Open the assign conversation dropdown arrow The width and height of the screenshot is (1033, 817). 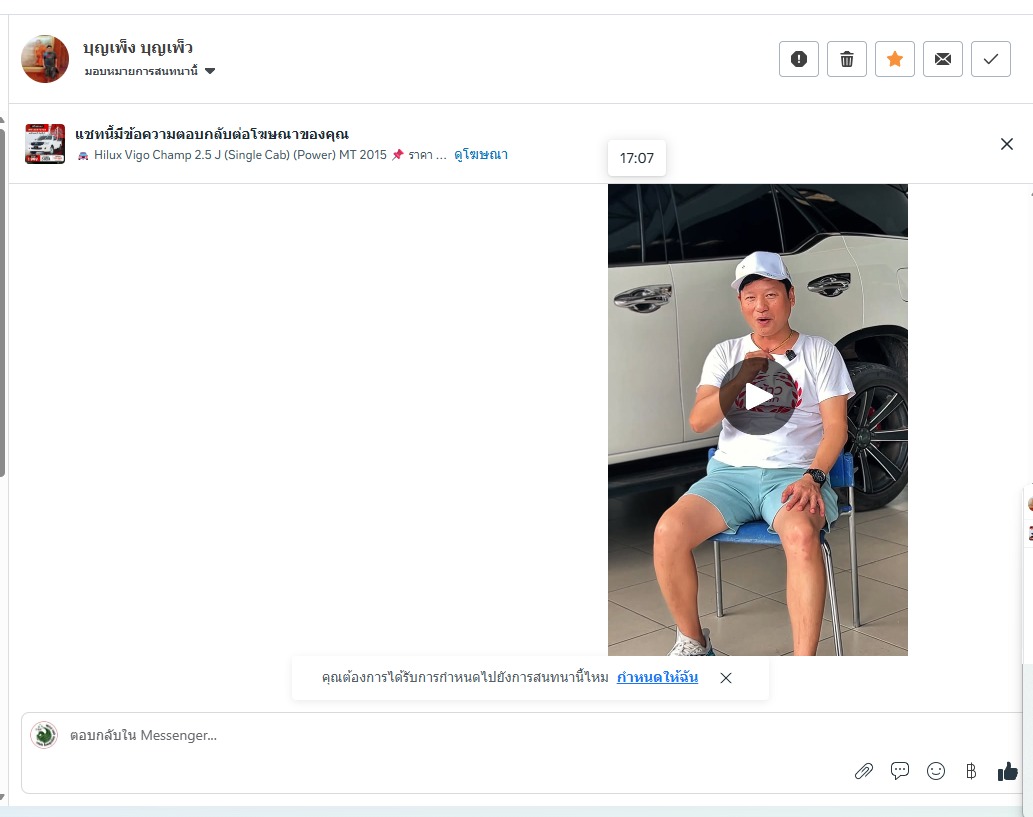[210, 71]
